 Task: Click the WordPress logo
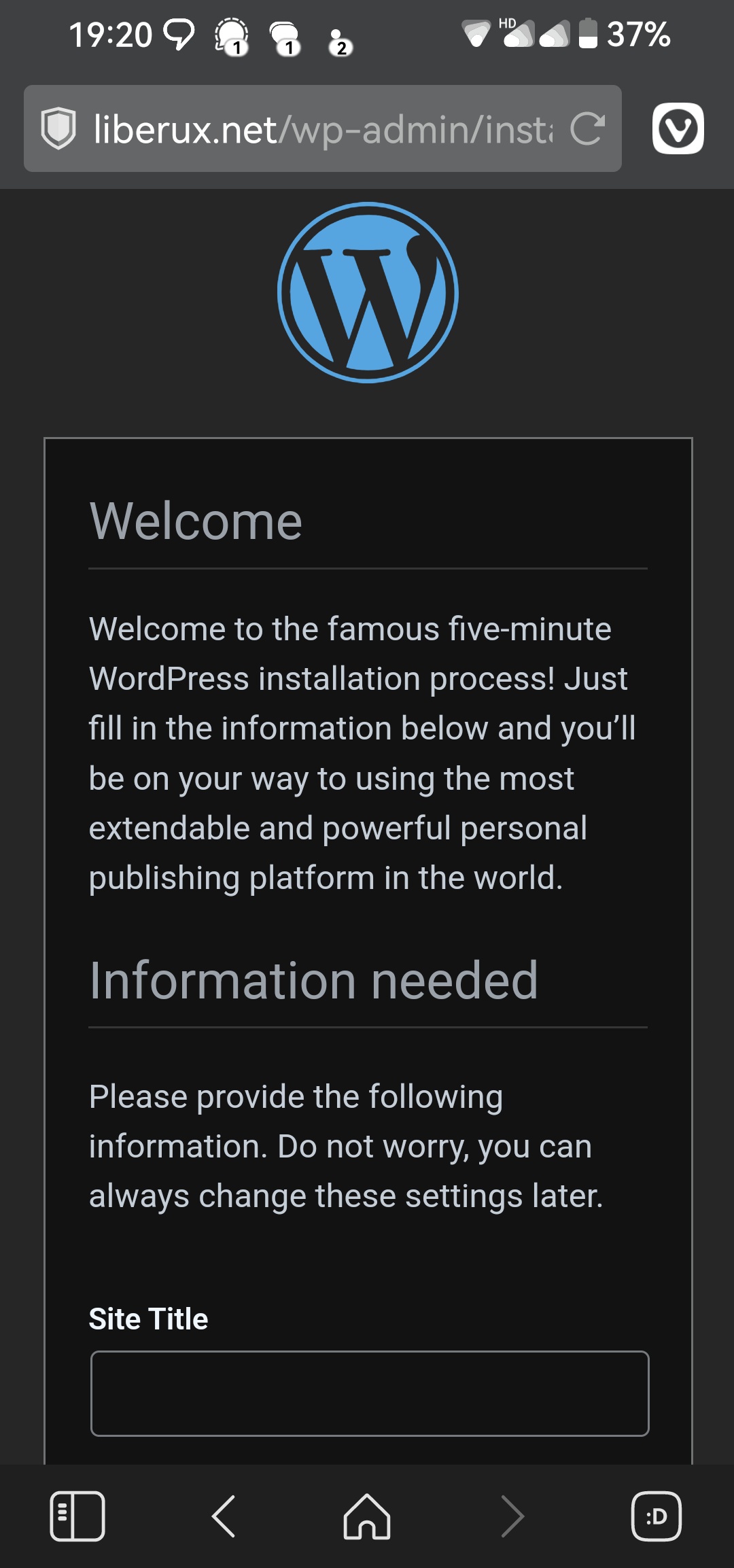tap(368, 292)
